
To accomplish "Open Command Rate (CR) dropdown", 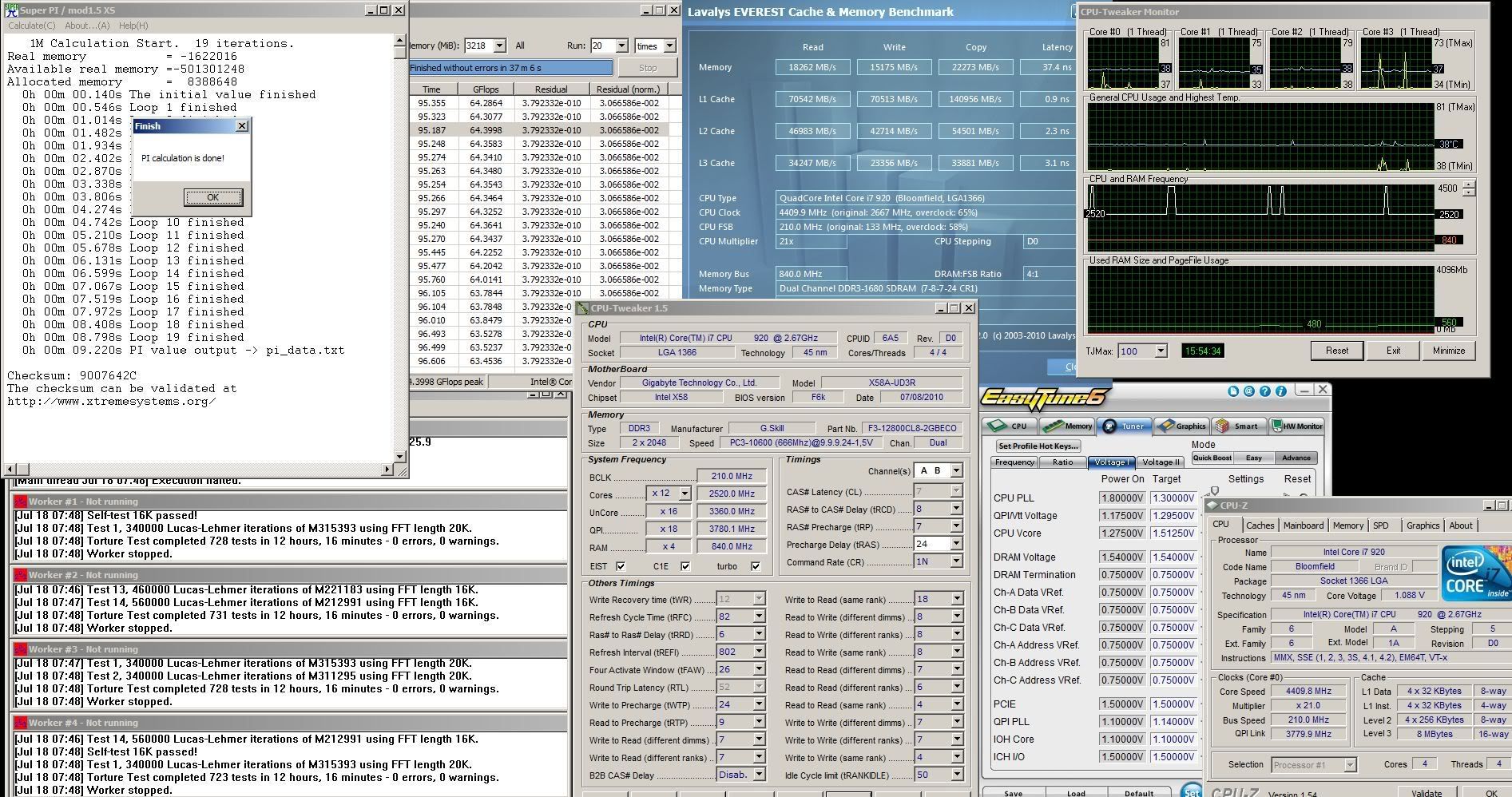I will tap(956, 561).
